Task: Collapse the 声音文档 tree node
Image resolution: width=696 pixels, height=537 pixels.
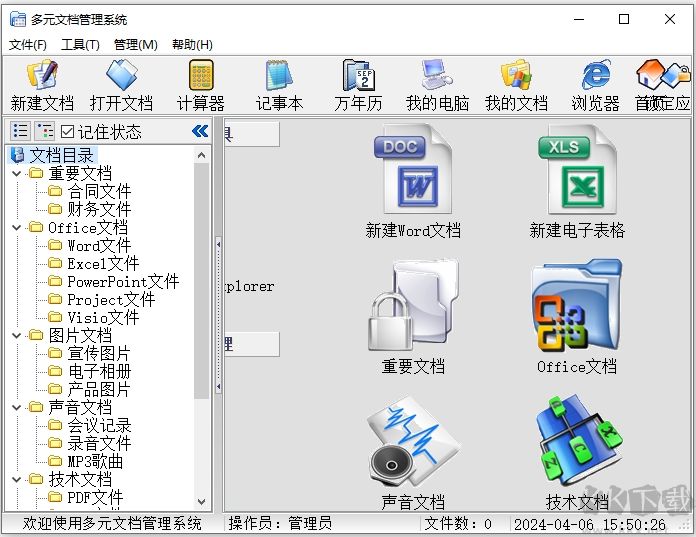Action: pos(17,407)
